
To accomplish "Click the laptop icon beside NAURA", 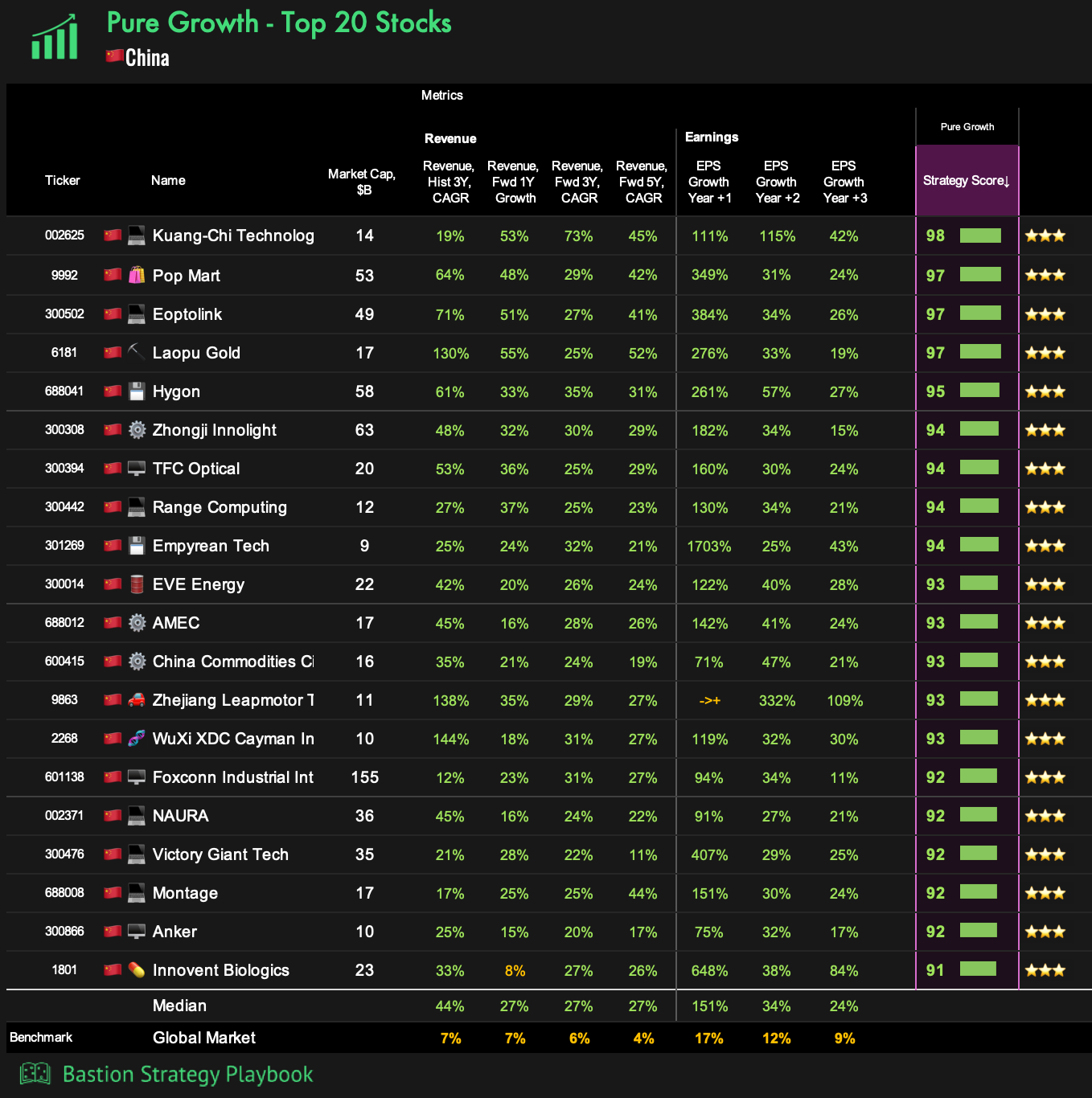I will (x=137, y=815).
